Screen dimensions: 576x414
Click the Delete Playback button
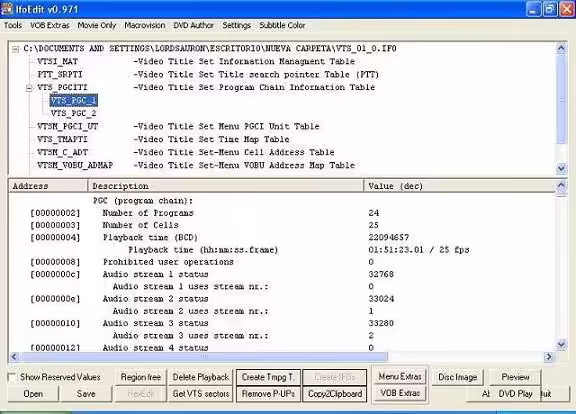pos(201,377)
